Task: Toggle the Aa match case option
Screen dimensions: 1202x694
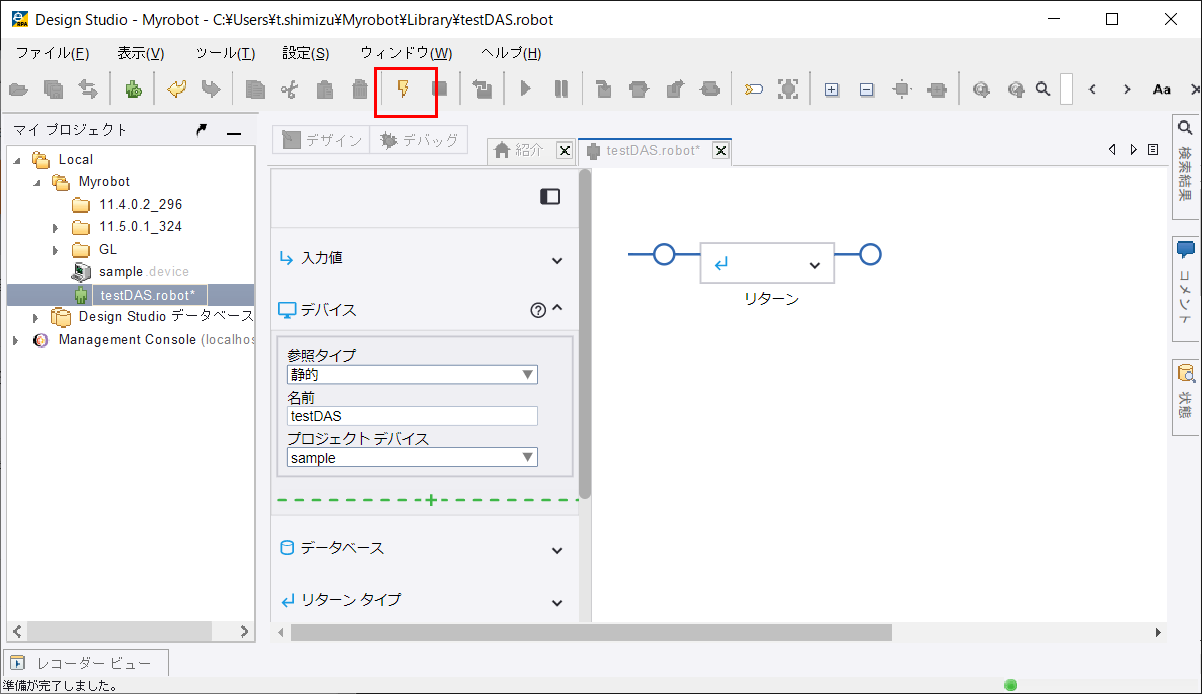Action: (1162, 89)
